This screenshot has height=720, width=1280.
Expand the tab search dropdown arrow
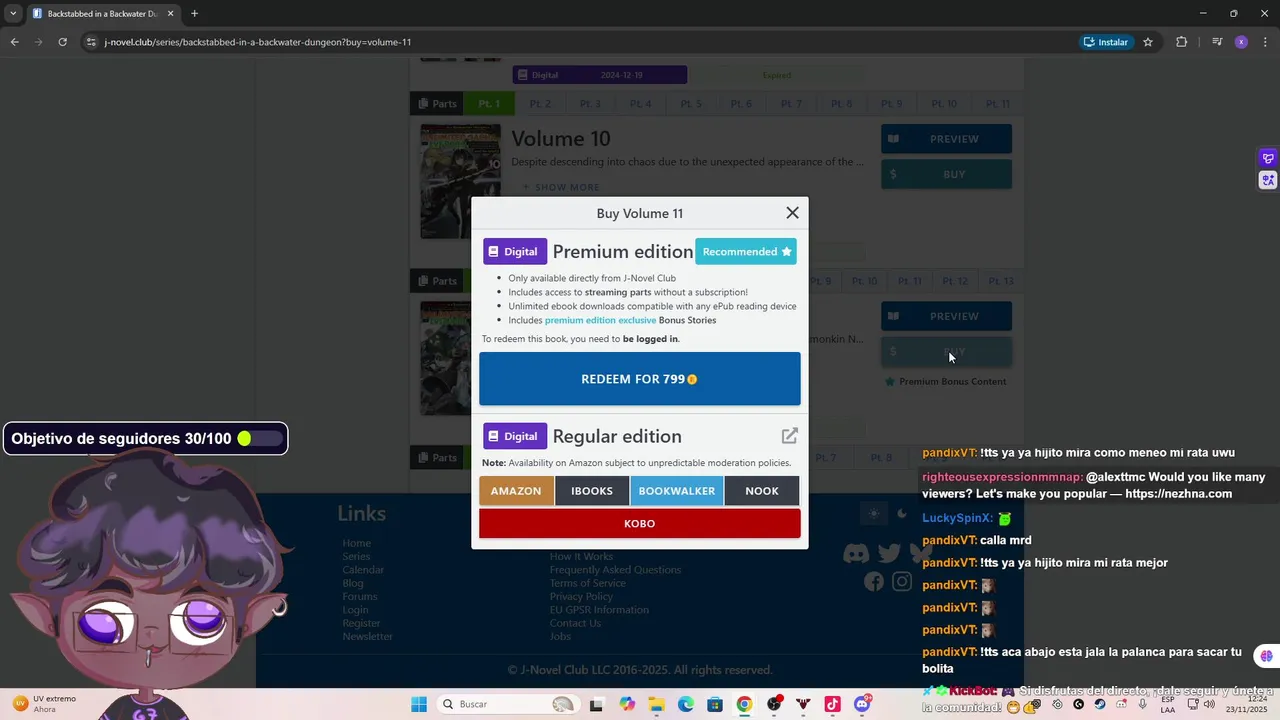(x=13, y=14)
